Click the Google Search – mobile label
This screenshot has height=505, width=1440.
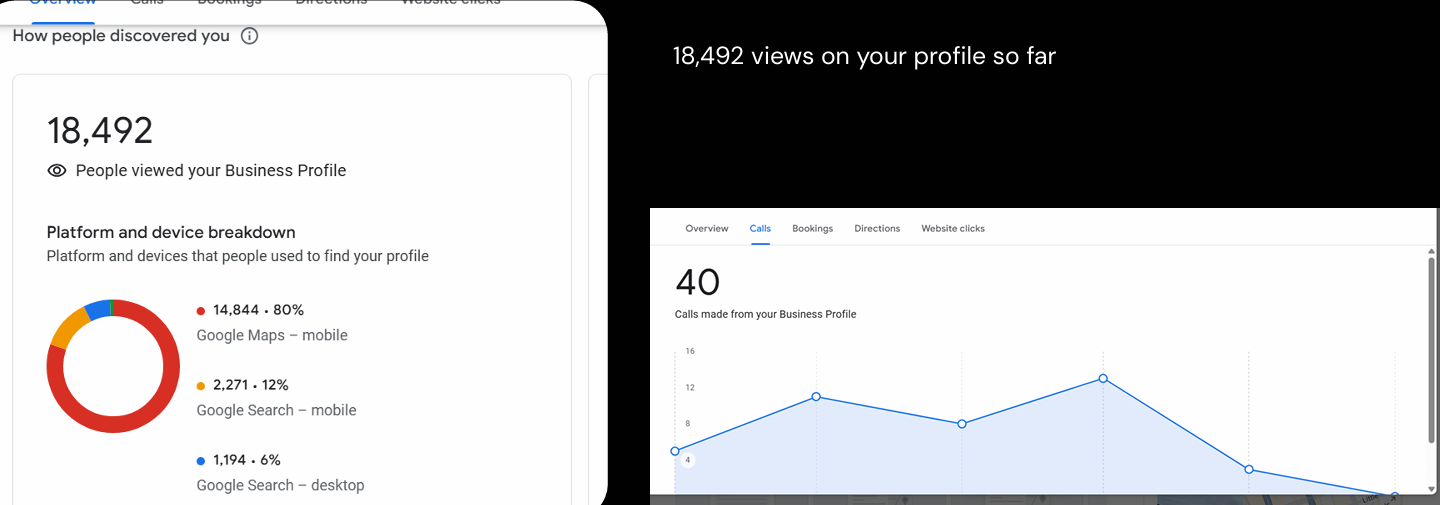276,410
